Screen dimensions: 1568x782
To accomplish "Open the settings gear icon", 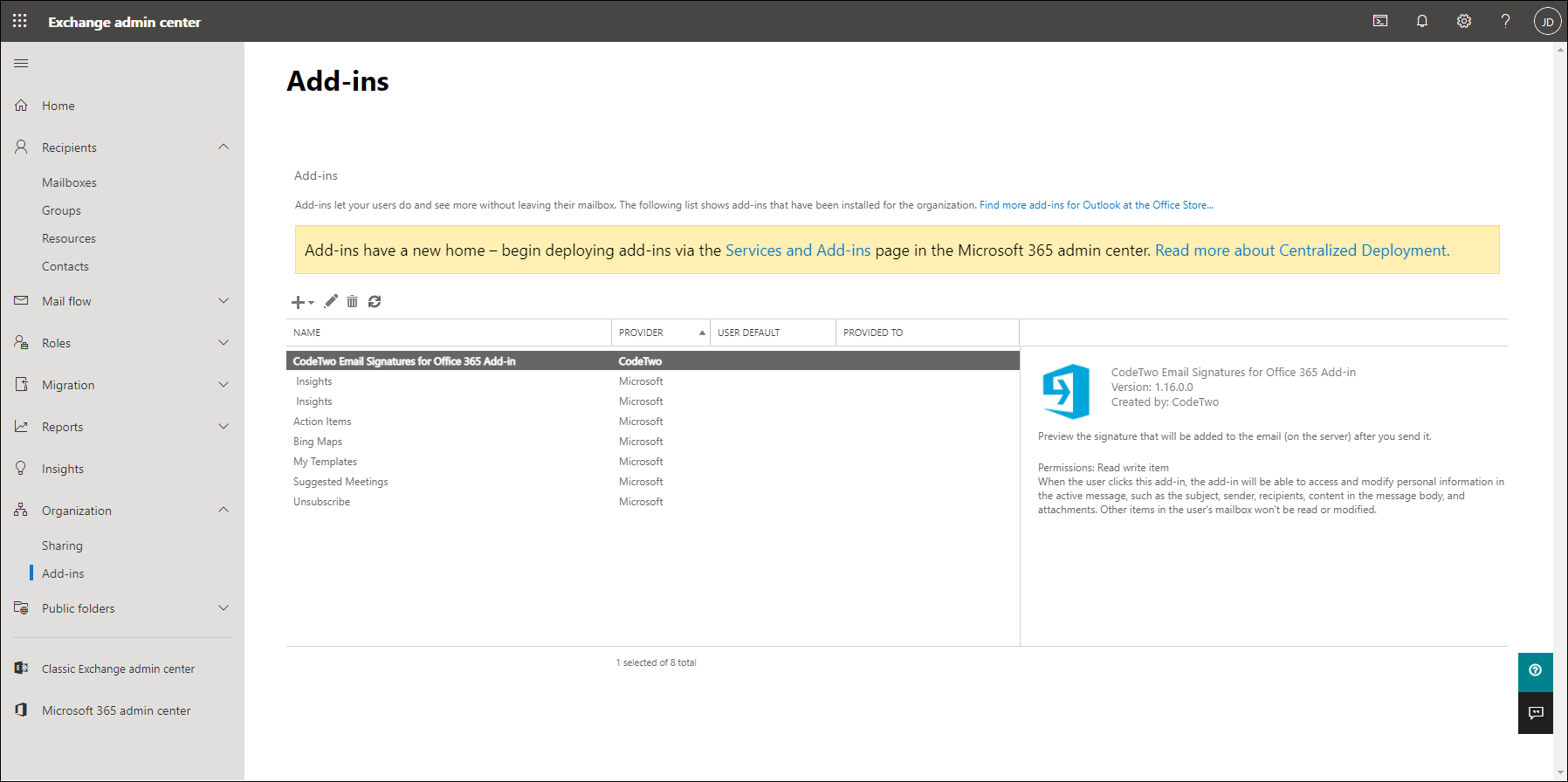I will click(1464, 21).
